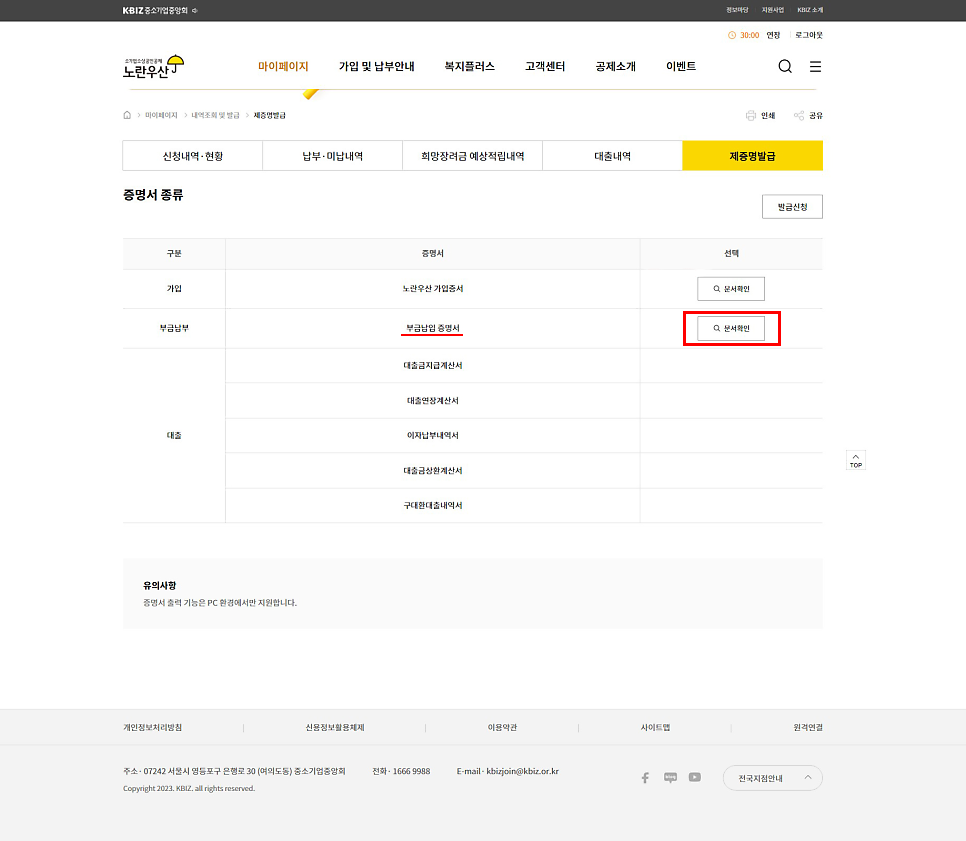Switch to the 희망장려금 예상적립내역 tab
The width and height of the screenshot is (966, 841).
[x=473, y=156]
